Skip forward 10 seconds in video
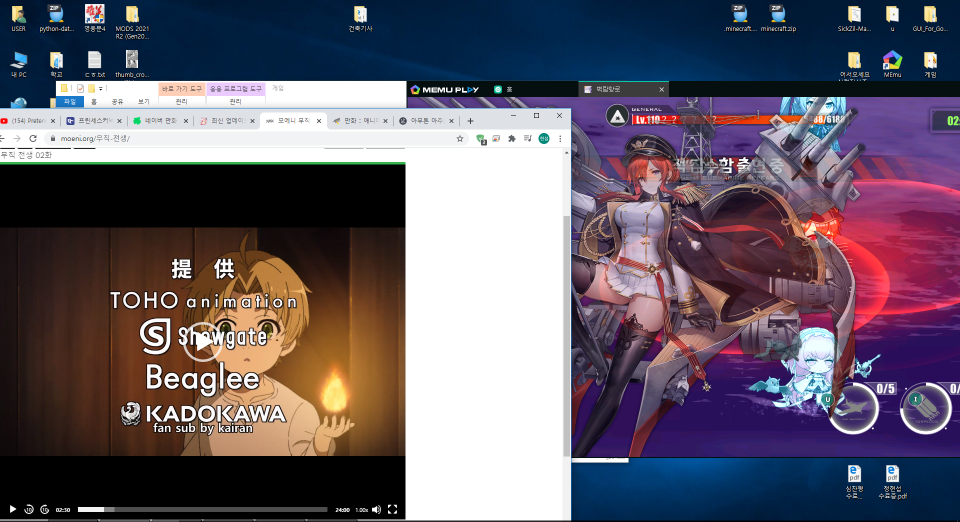This screenshot has width=960, height=522. click(x=44, y=510)
